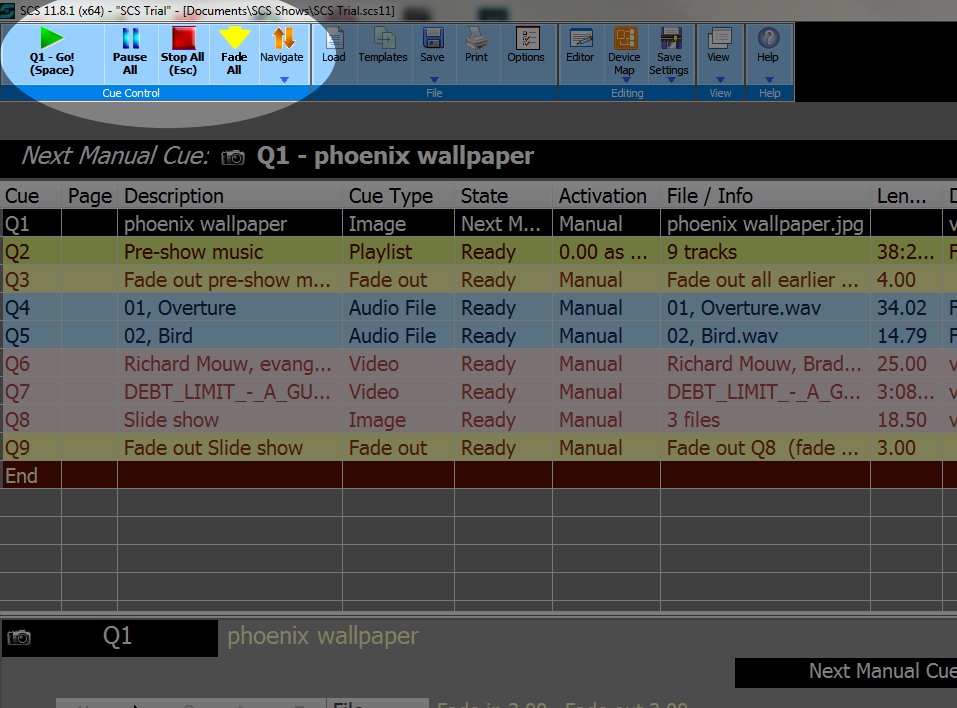This screenshot has width=957, height=708.
Task: Click the Activation column header
Action: tap(602, 196)
